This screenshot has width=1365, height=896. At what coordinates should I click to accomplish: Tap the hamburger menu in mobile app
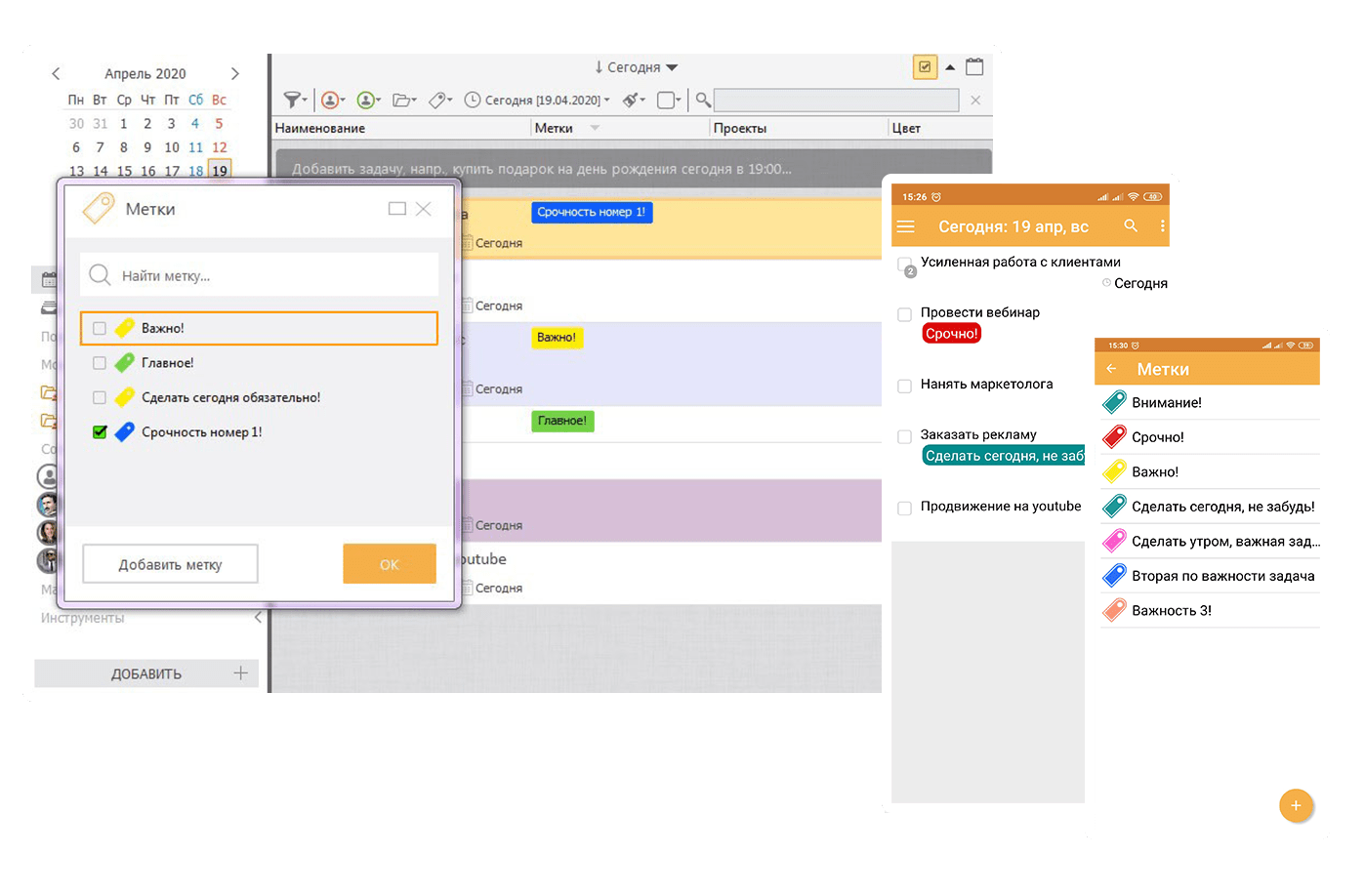tap(906, 226)
